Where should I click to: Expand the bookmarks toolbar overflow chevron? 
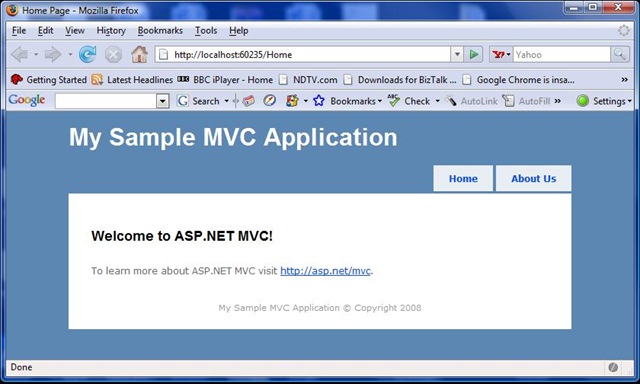tap(624, 80)
